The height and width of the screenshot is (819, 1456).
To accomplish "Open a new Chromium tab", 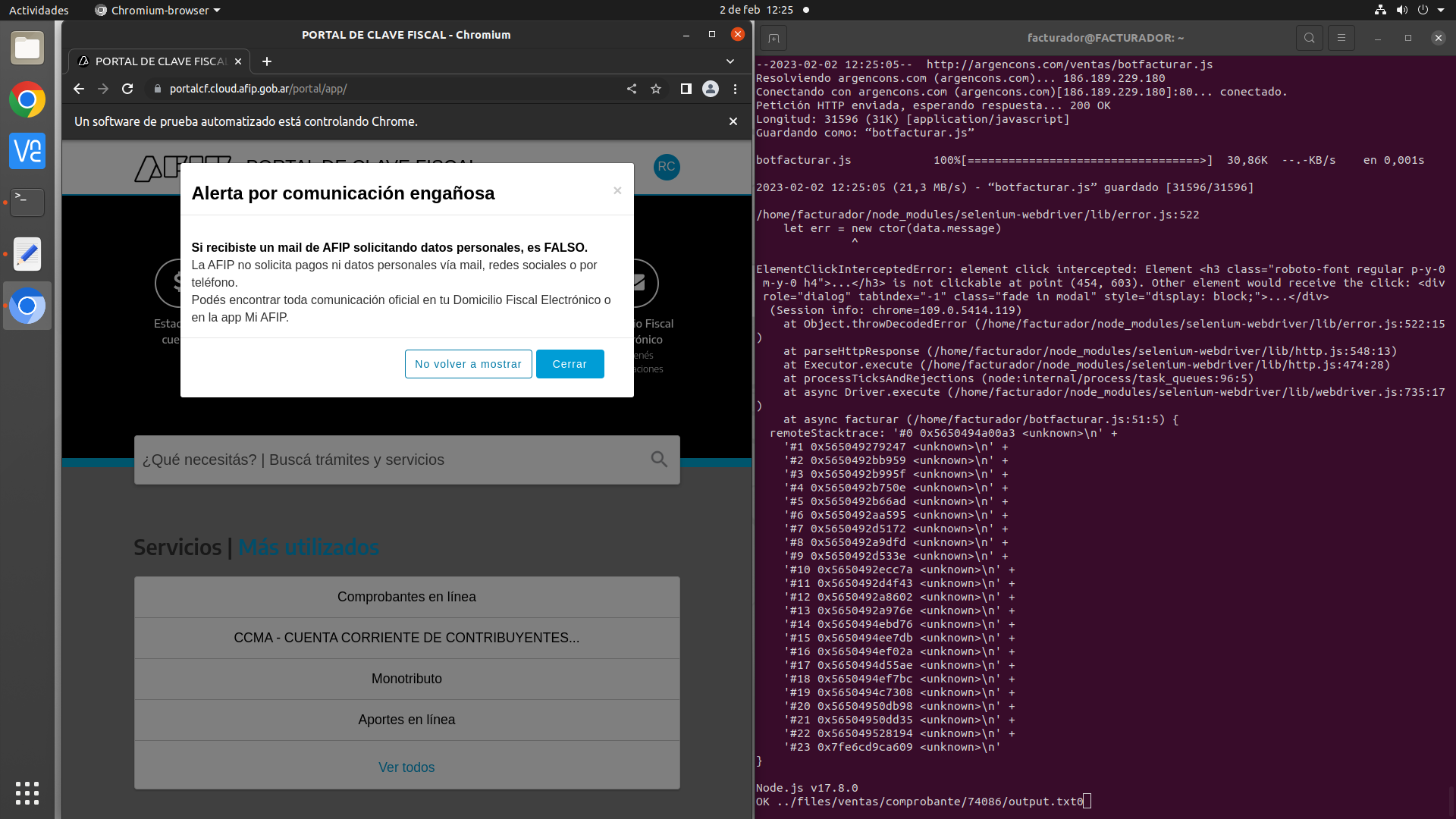I will pos(267,61).
